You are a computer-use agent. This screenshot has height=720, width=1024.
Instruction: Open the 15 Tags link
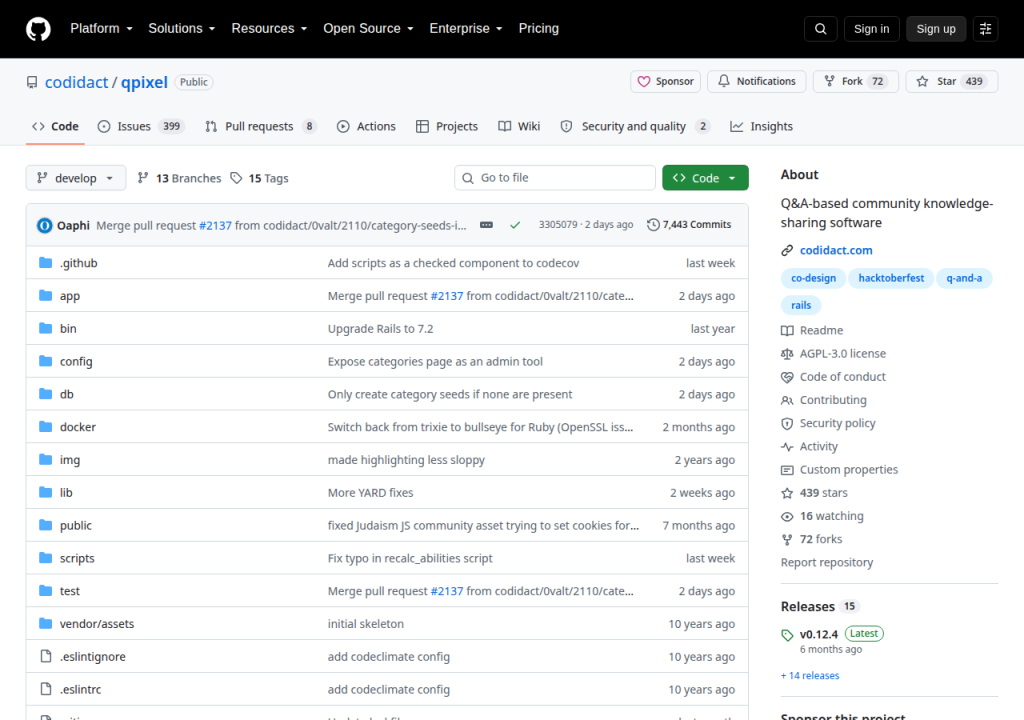259,178
